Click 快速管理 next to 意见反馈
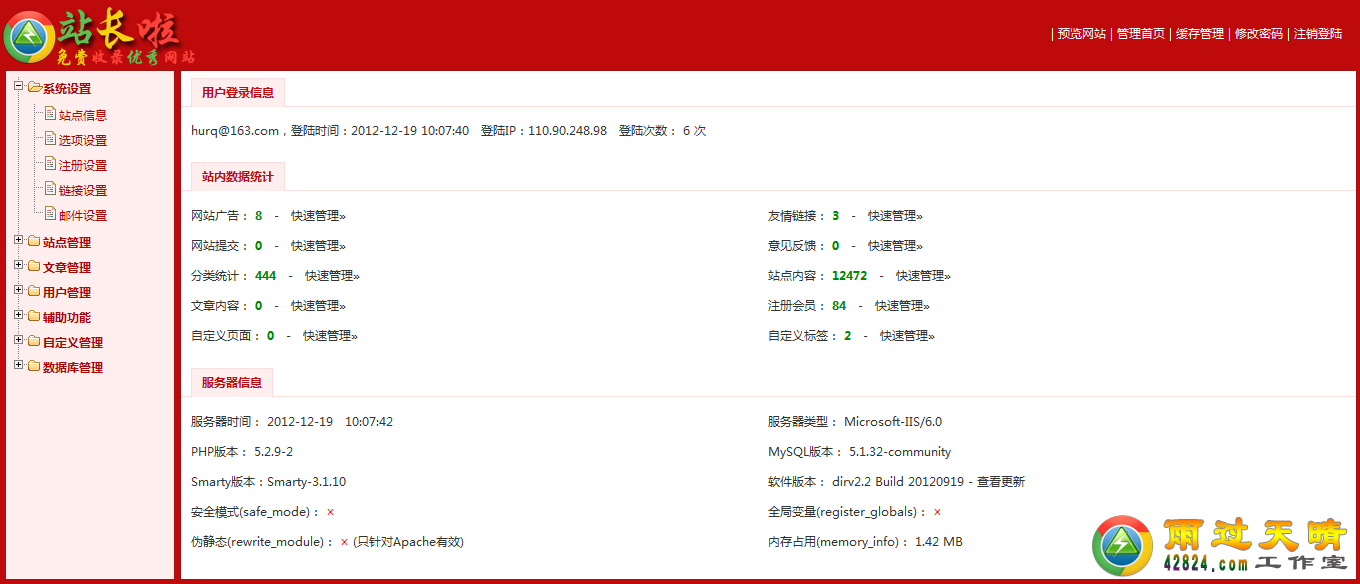 (x=895, y=245)
